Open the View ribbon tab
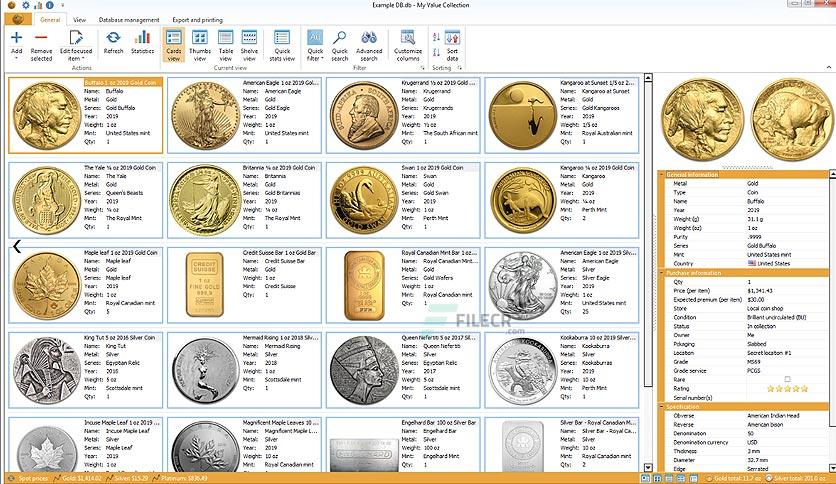Viewport: 836px width, 484px height. (x=79, y=20)
